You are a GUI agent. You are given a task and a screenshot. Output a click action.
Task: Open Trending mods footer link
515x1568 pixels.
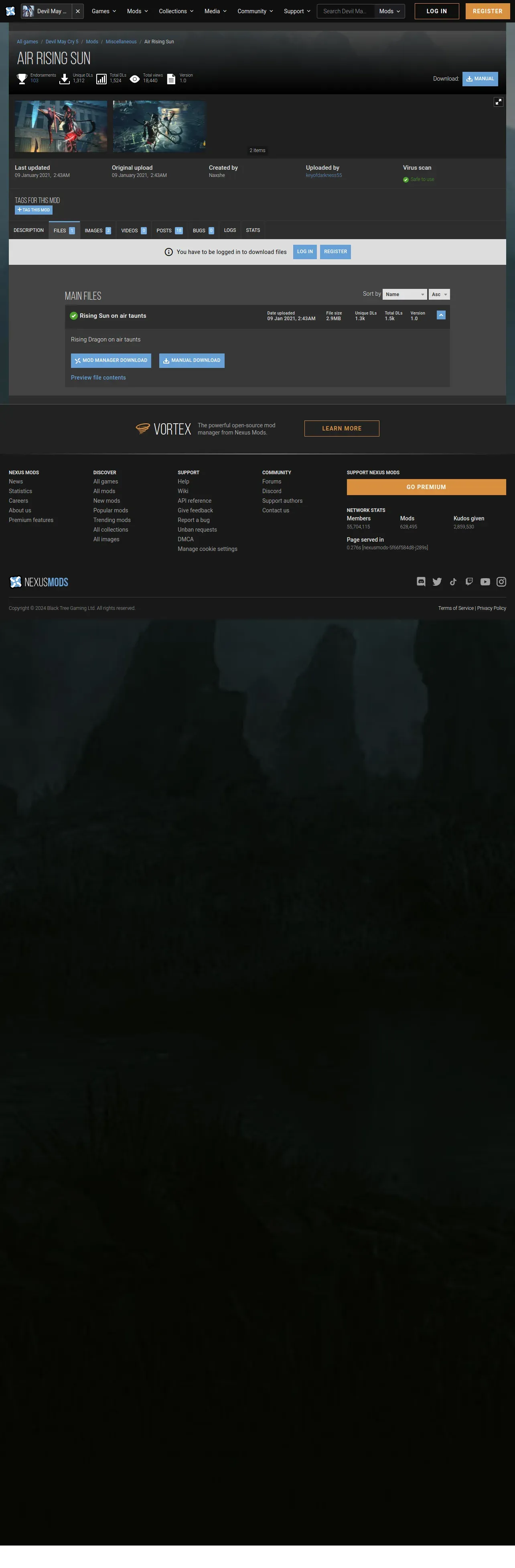tap(112, 520)
